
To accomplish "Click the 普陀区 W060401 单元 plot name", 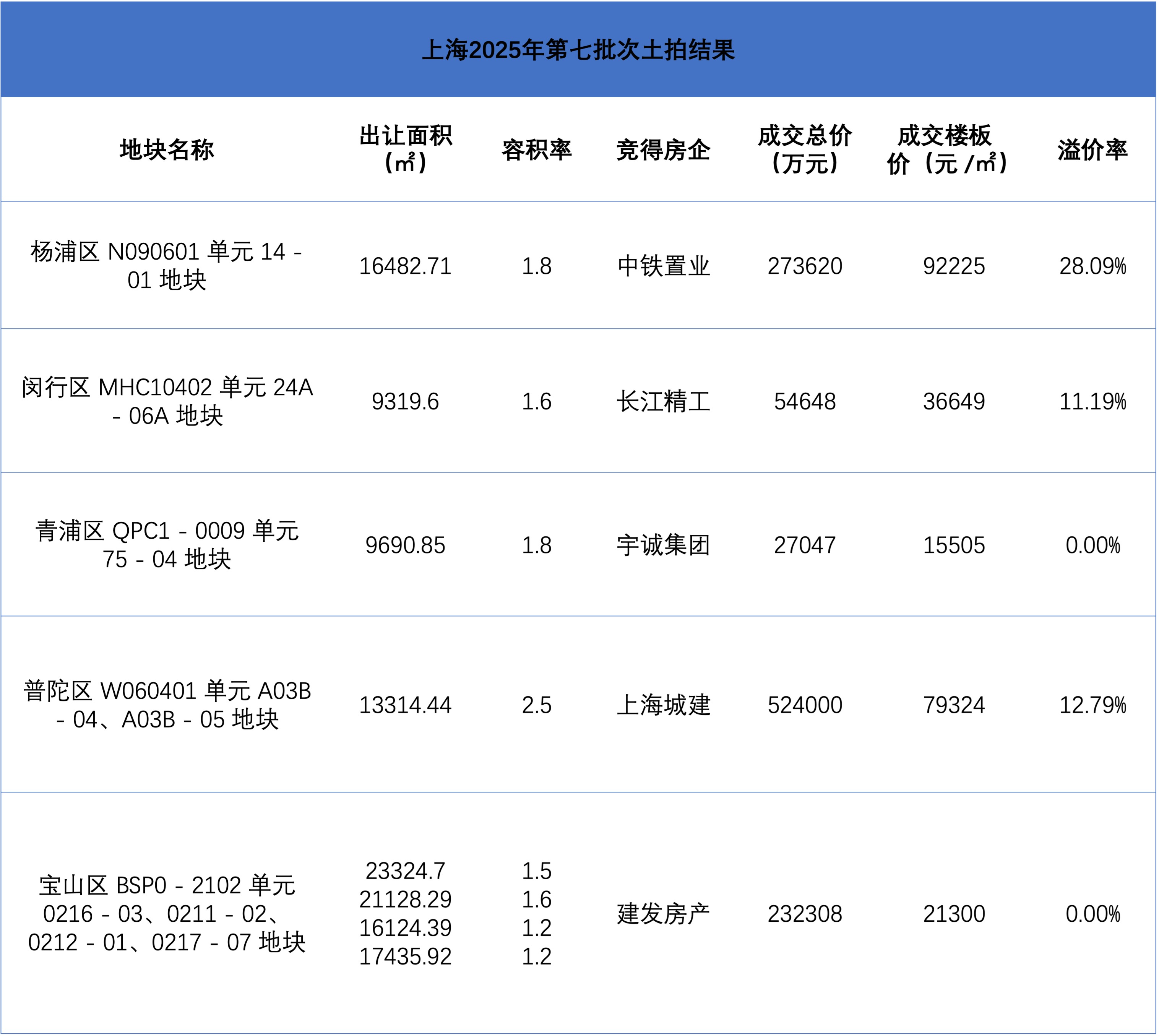I will (167, 705).
